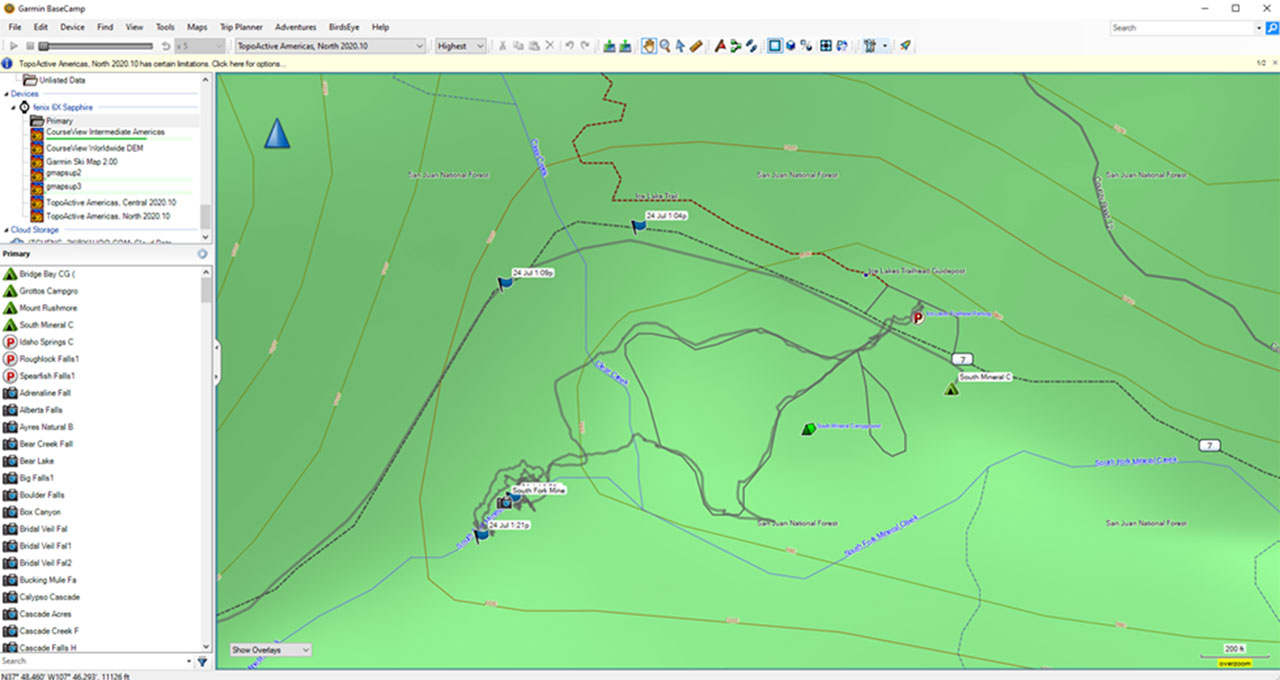The width and height of the screenshot is (1280, 680).
Task: Select Box Canyon waypoint
Action: [42, 512]
